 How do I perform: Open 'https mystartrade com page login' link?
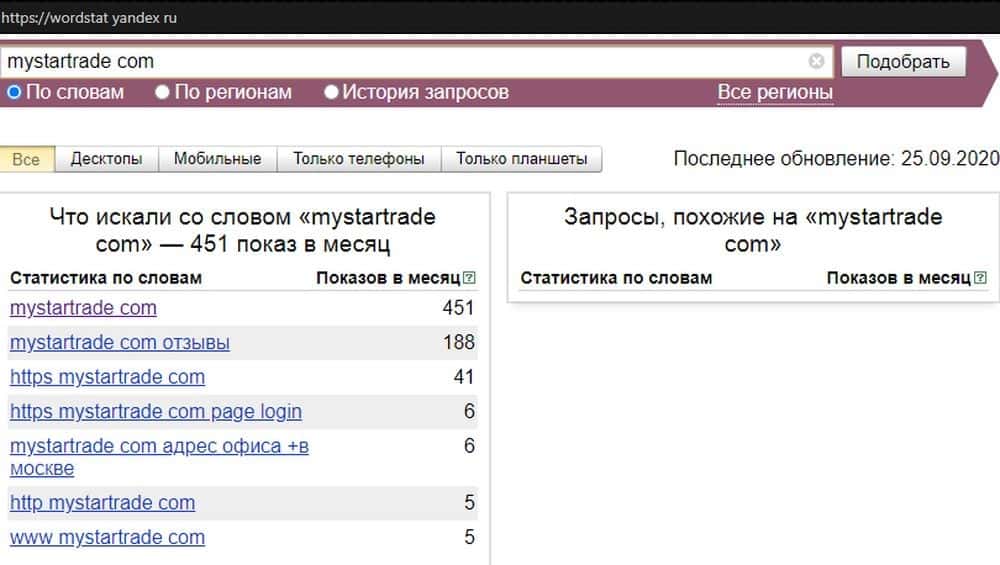tap(156, 411)
